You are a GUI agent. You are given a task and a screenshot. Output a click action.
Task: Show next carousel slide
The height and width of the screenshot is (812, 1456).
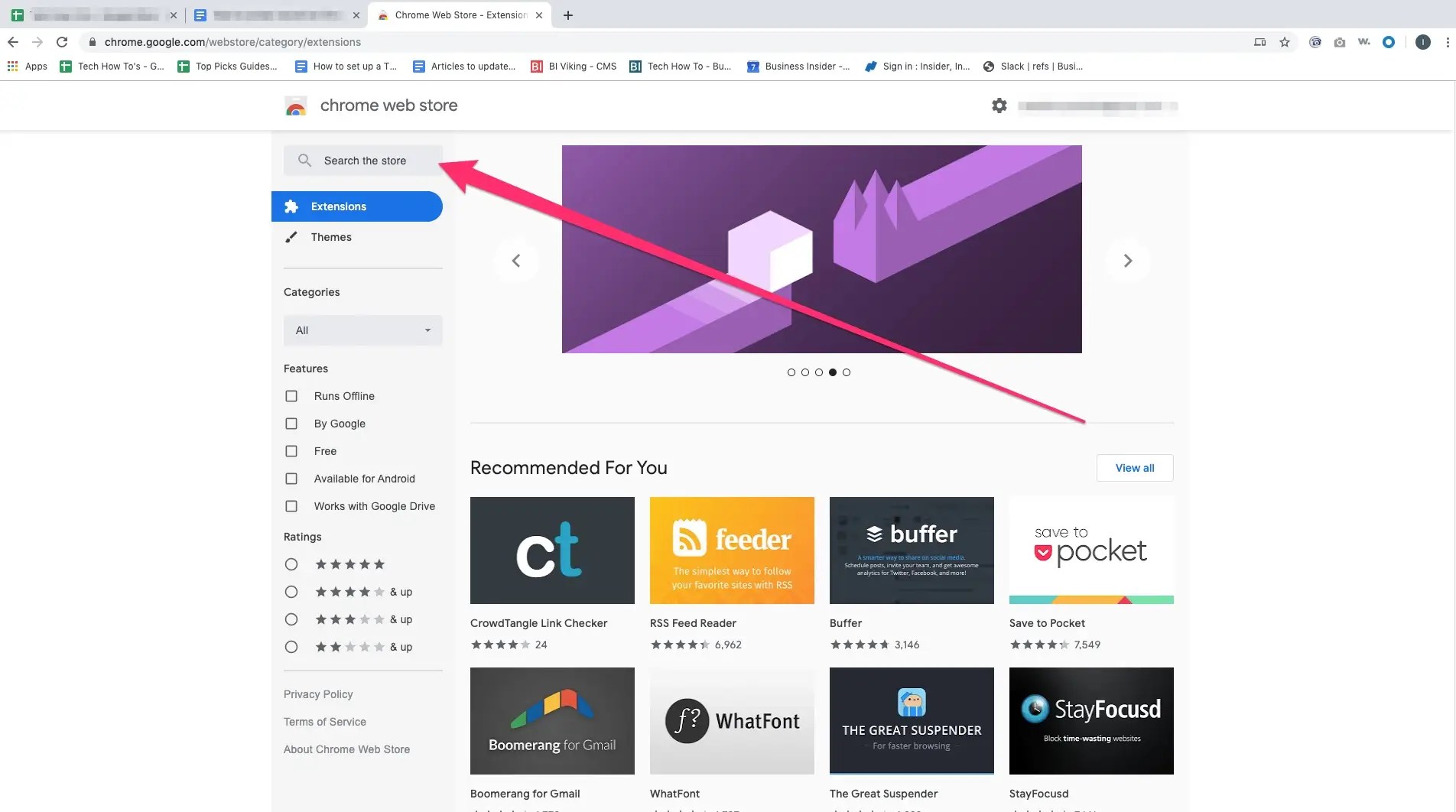(1127, 261)
